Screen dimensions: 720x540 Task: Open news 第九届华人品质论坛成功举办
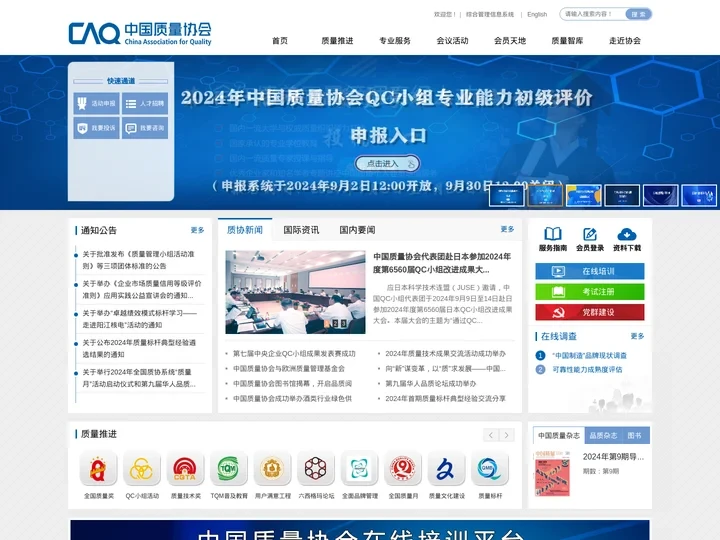coord(430,383)
